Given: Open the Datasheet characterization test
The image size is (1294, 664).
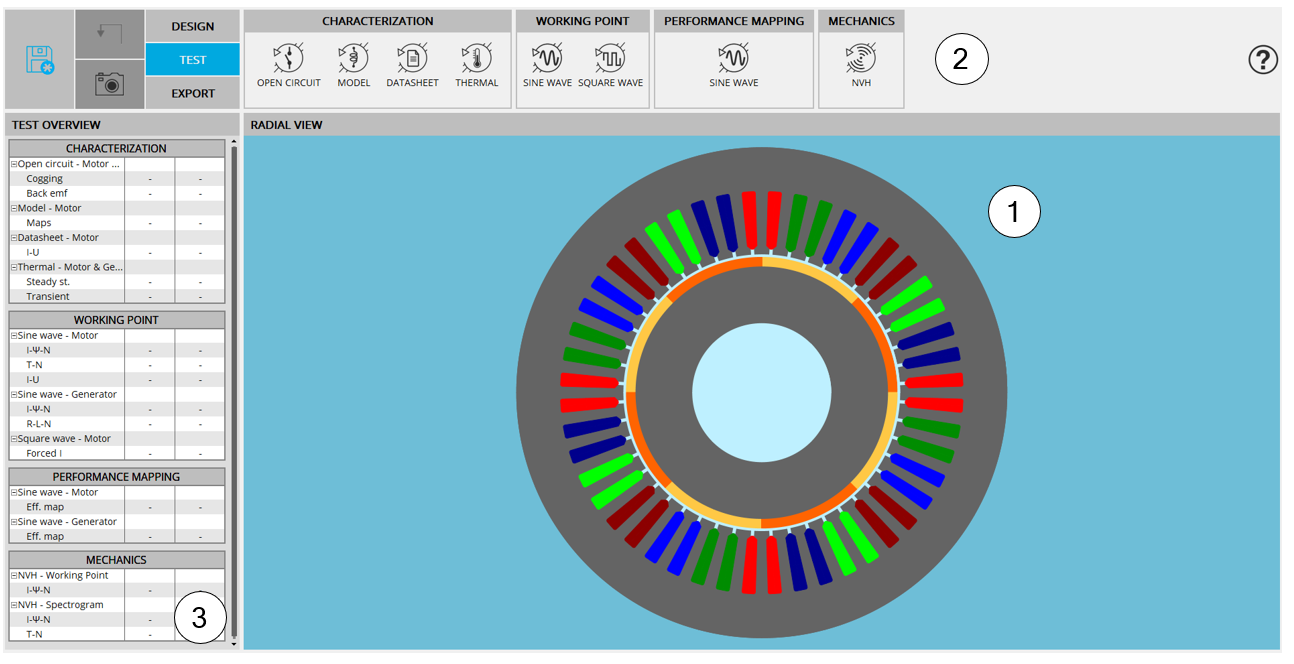Looking at the screenshot, I should [412, 60].
